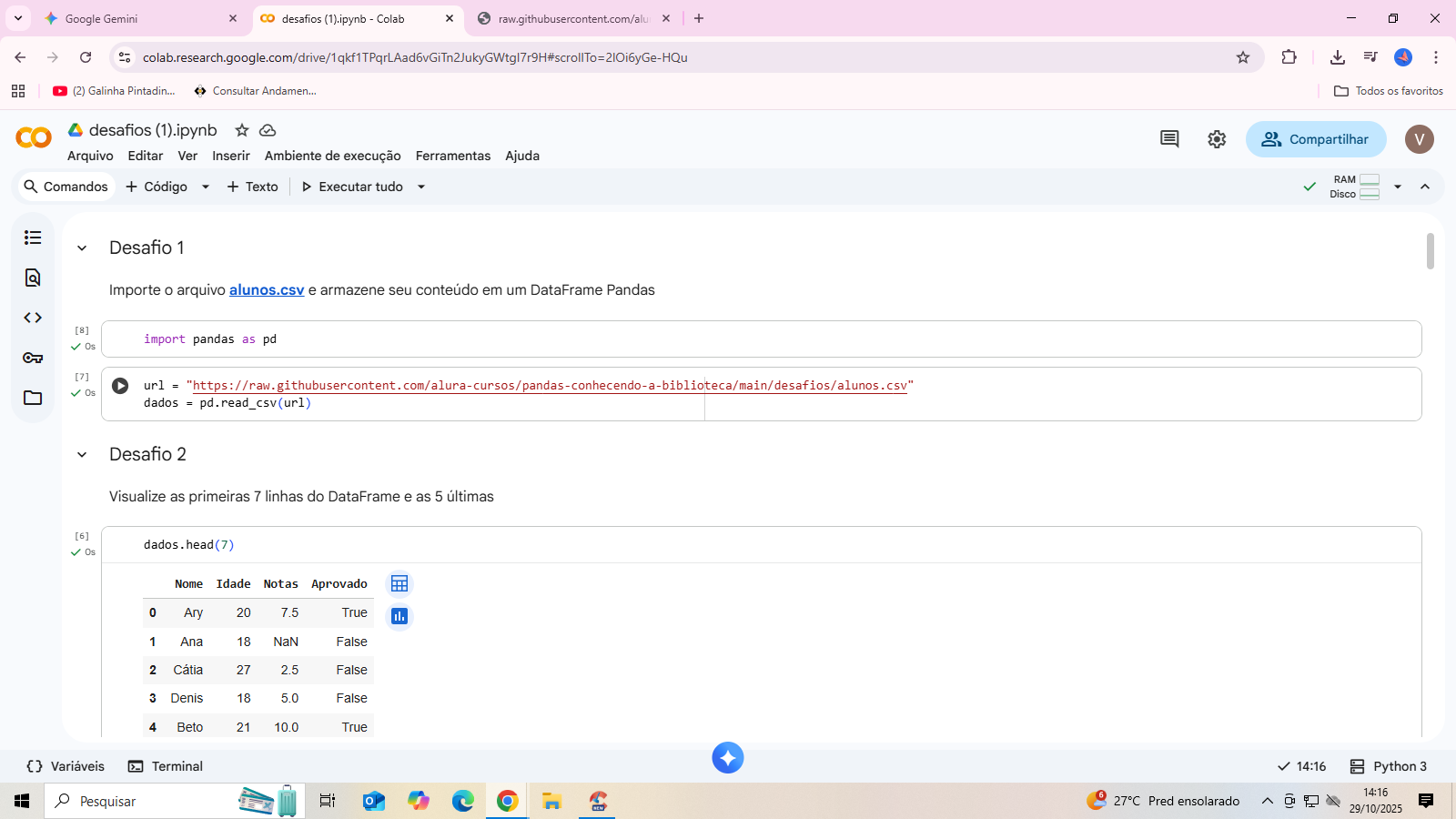
Task: Run the url read_csv code cell
Action: click(x=120, y=386)
